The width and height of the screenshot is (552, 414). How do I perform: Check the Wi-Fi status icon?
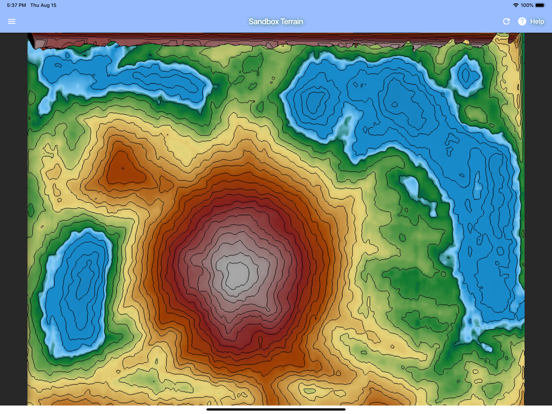tap(516, 5)
